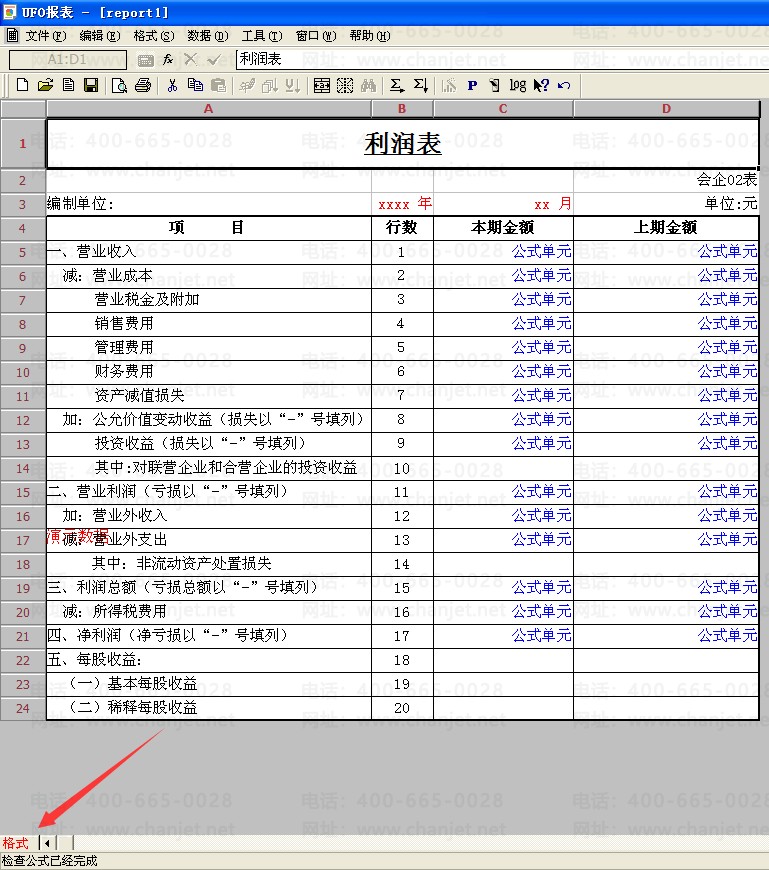Image resolution: width=769 pixels, height=870 pixels.
Task: Print the report with printer icon
Action: (x=143, y=85)
